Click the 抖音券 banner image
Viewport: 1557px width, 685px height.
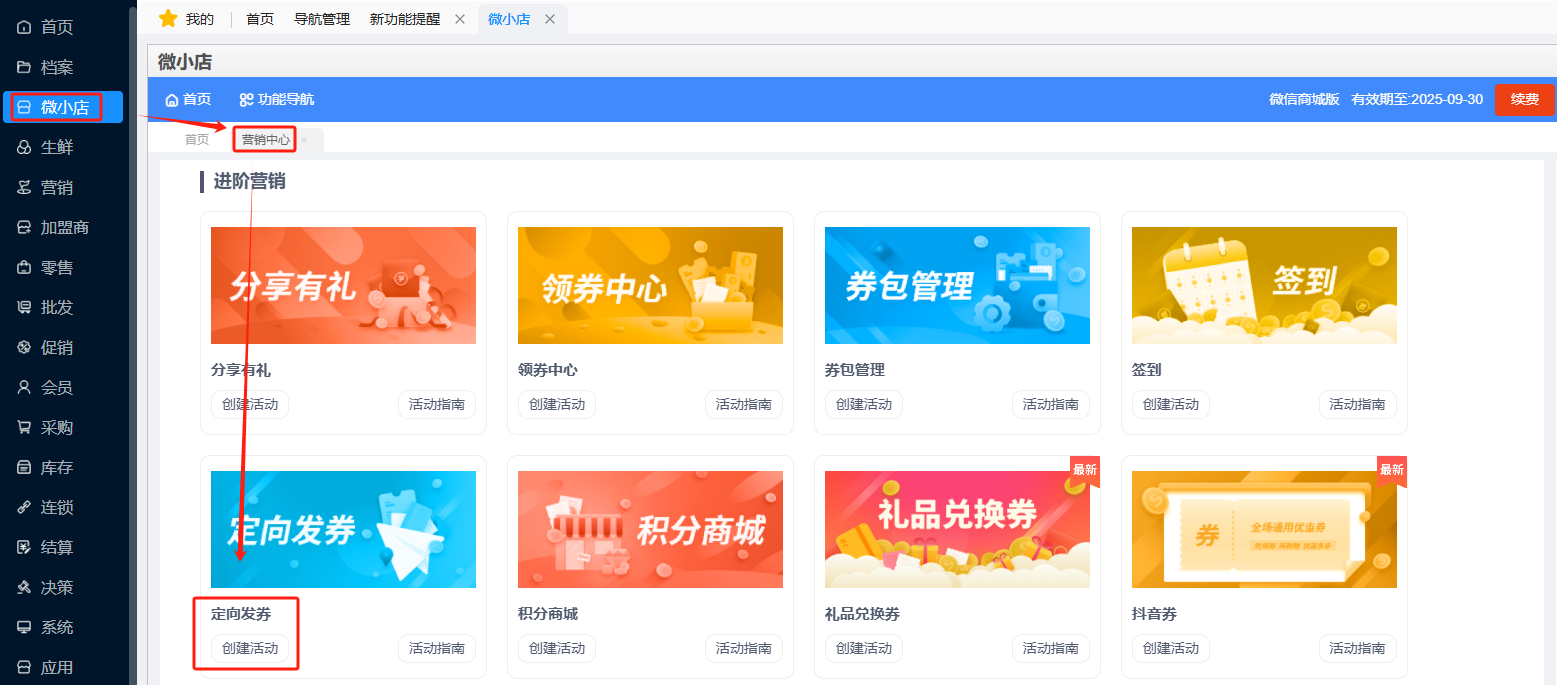tap(1264, 529)
